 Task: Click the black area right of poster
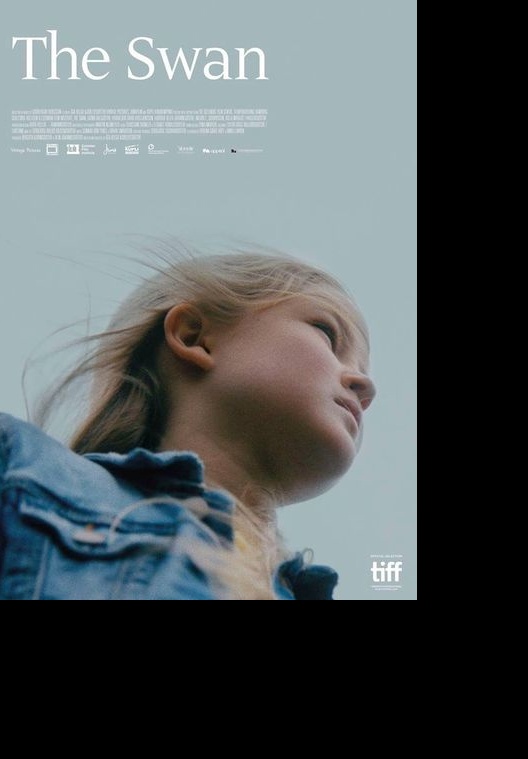(x=472, y=300)
